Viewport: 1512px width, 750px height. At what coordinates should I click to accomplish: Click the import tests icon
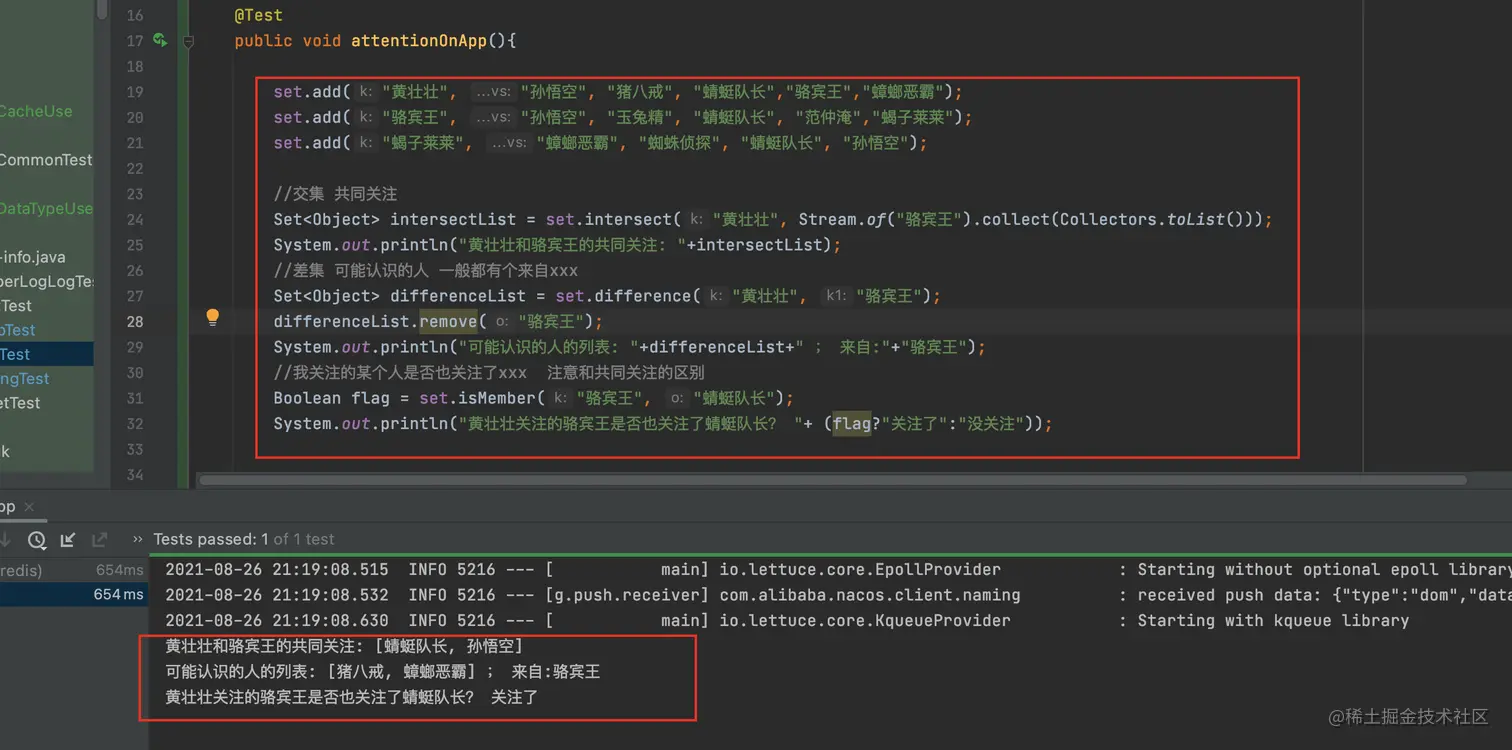click(68, 540)
